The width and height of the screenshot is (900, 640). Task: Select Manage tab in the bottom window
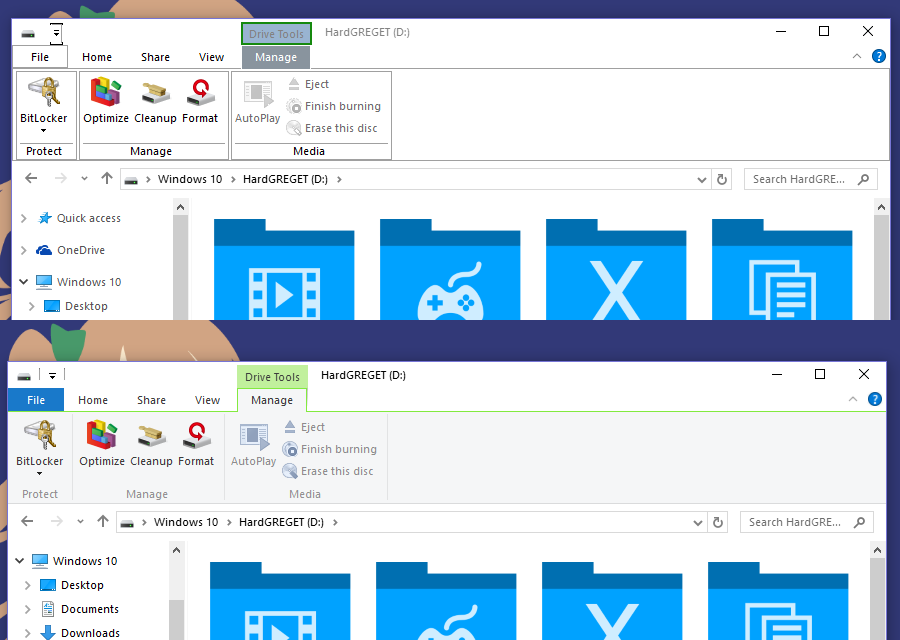pyautogui.click(x=272, y=400)
